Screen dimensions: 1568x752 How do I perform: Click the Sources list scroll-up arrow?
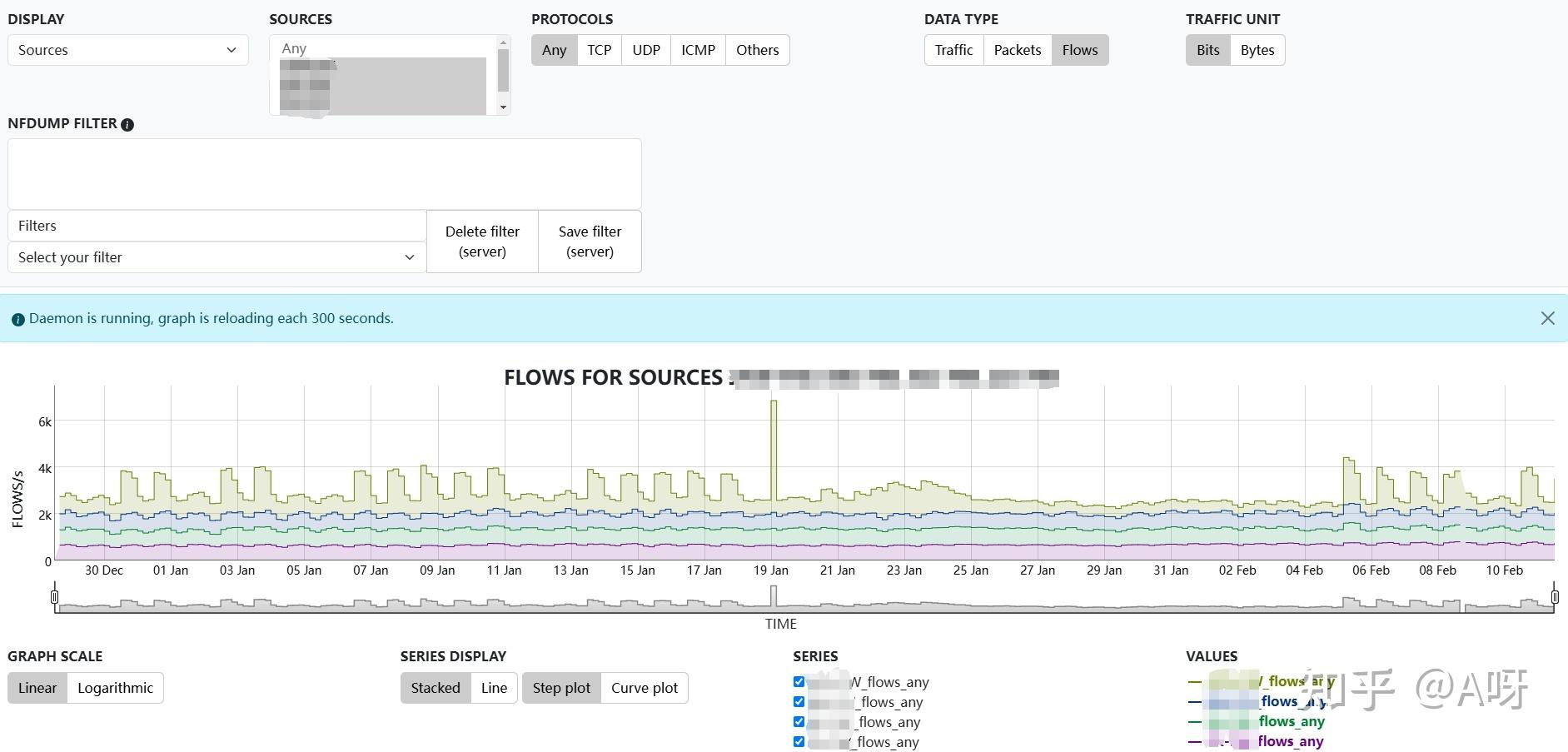pyautogui.click(x=503, y=42)
